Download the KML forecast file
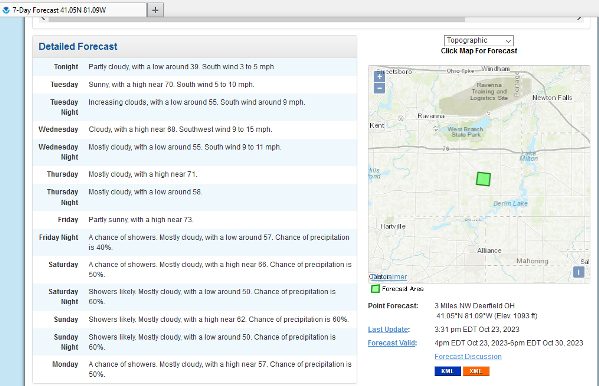599x386 pixels. (x=447, y=371)
